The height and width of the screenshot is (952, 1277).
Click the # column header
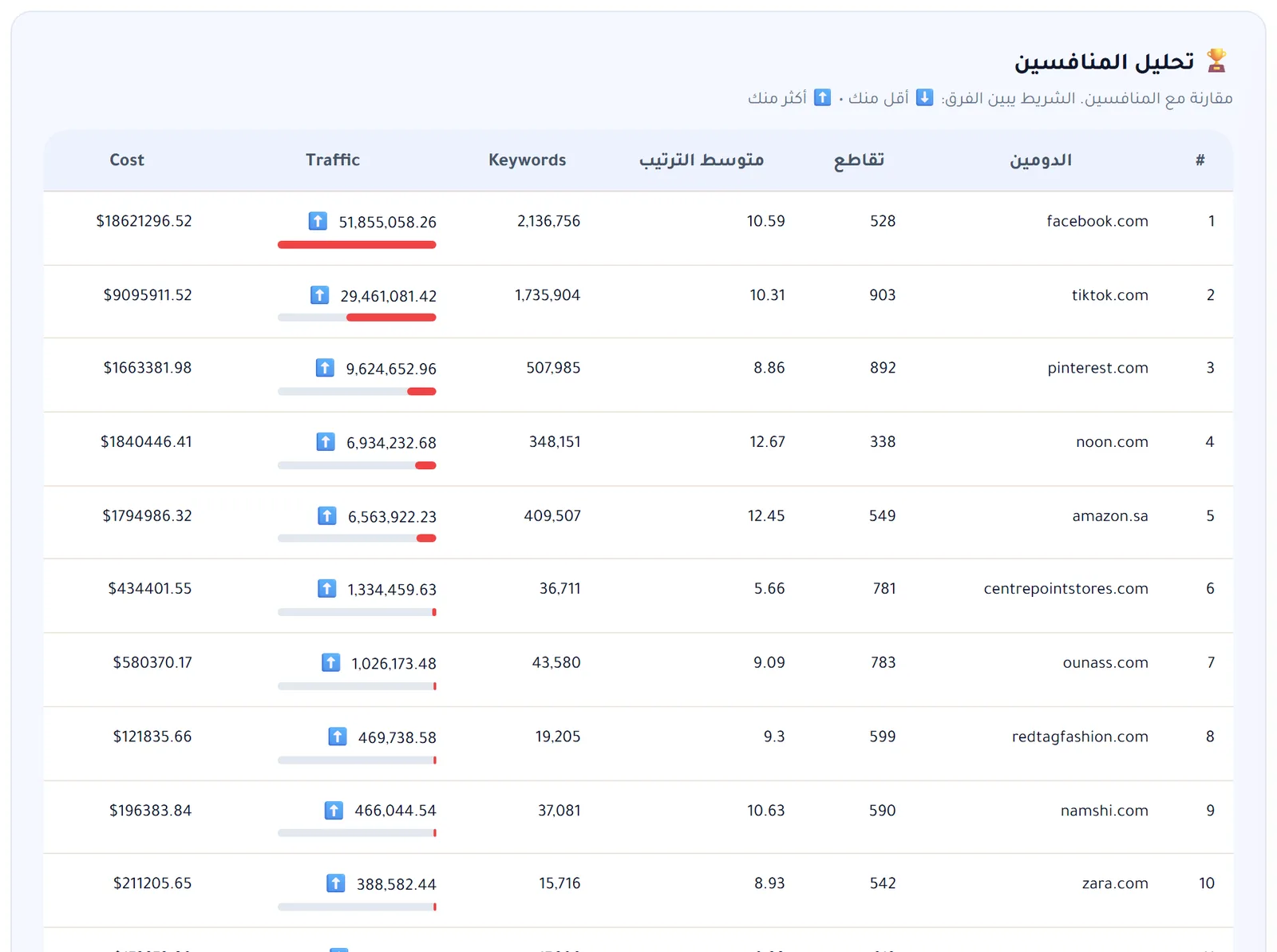(x=1200, y=160)
